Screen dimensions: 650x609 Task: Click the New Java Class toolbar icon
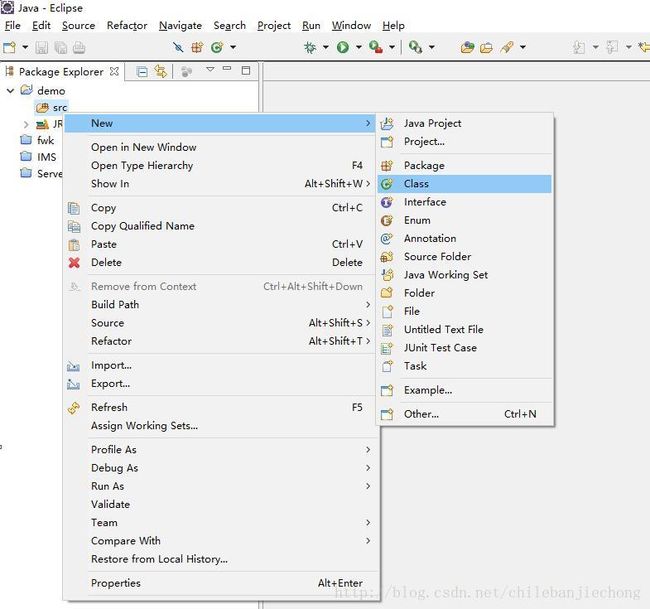pos(217,47)
